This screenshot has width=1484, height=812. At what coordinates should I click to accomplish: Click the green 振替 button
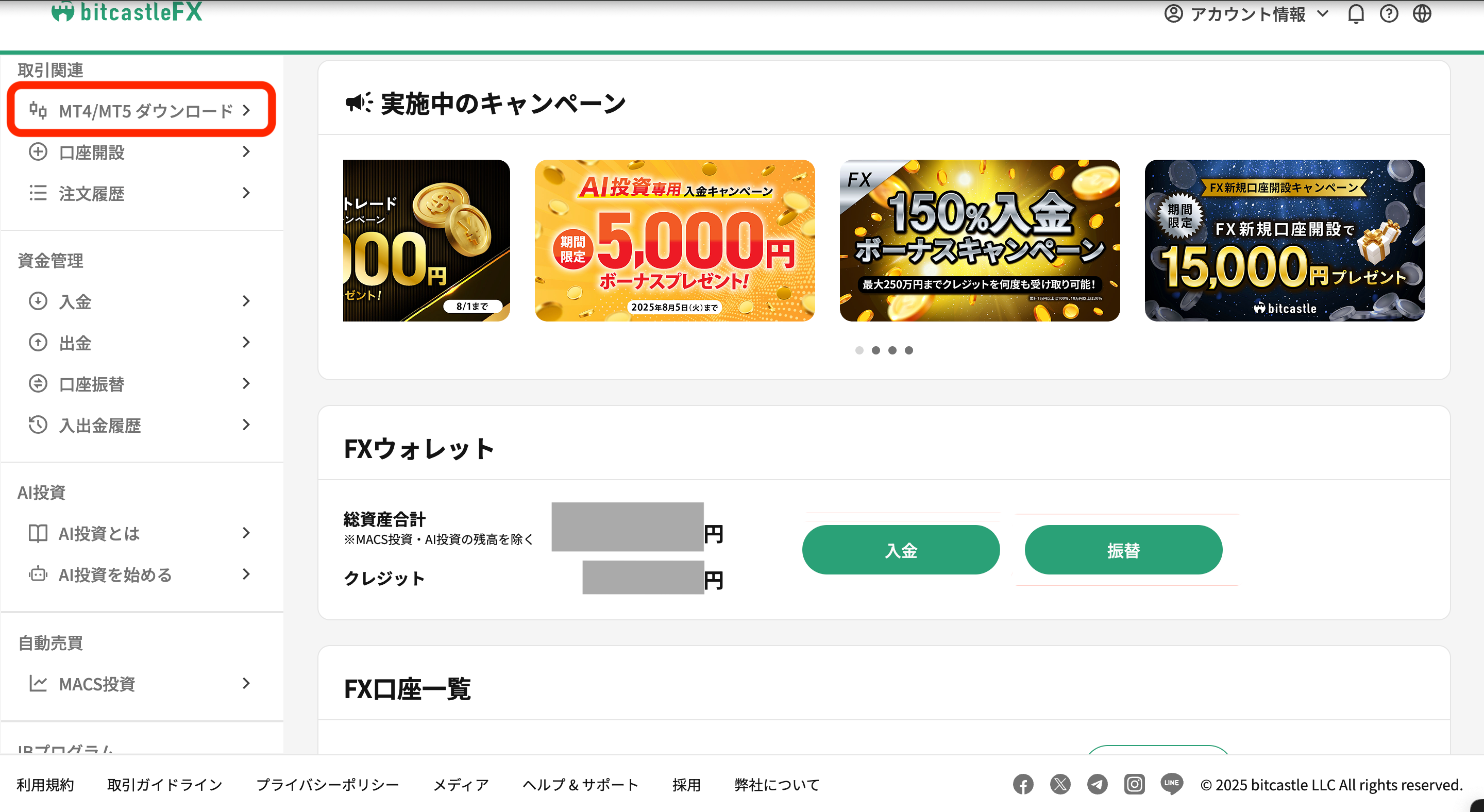(x=1123, y=550)
